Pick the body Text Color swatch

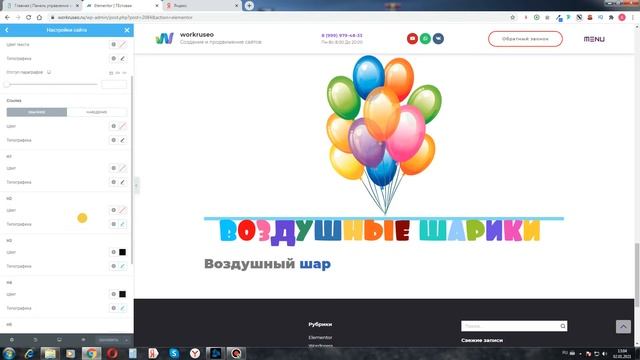pyautogui.click(x=122, y=44)
